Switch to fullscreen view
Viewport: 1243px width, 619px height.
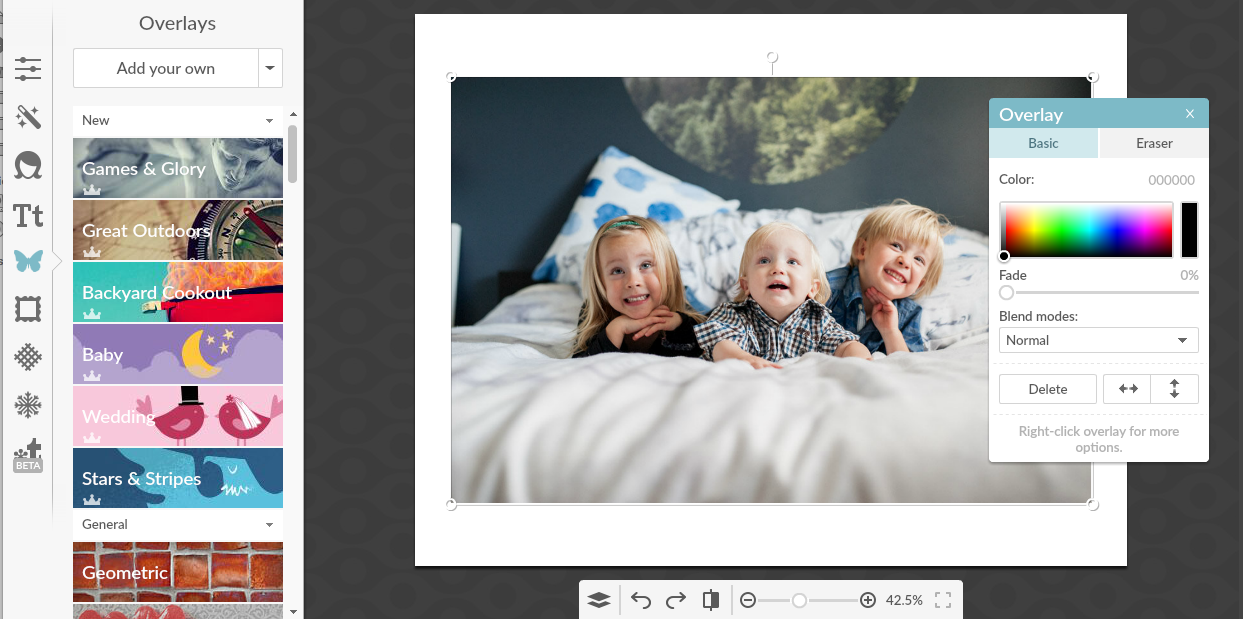(x=942, y=600)
